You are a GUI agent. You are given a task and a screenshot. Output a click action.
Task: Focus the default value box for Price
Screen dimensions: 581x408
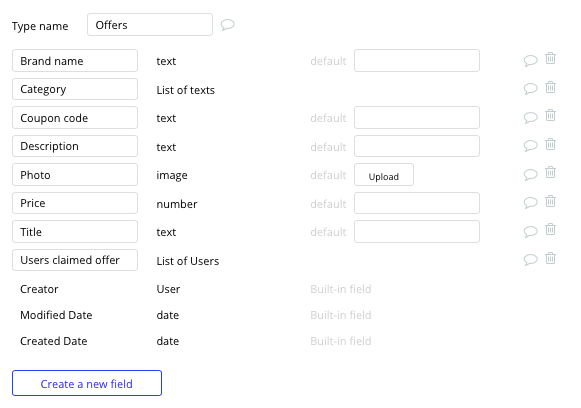pos(417,203)
